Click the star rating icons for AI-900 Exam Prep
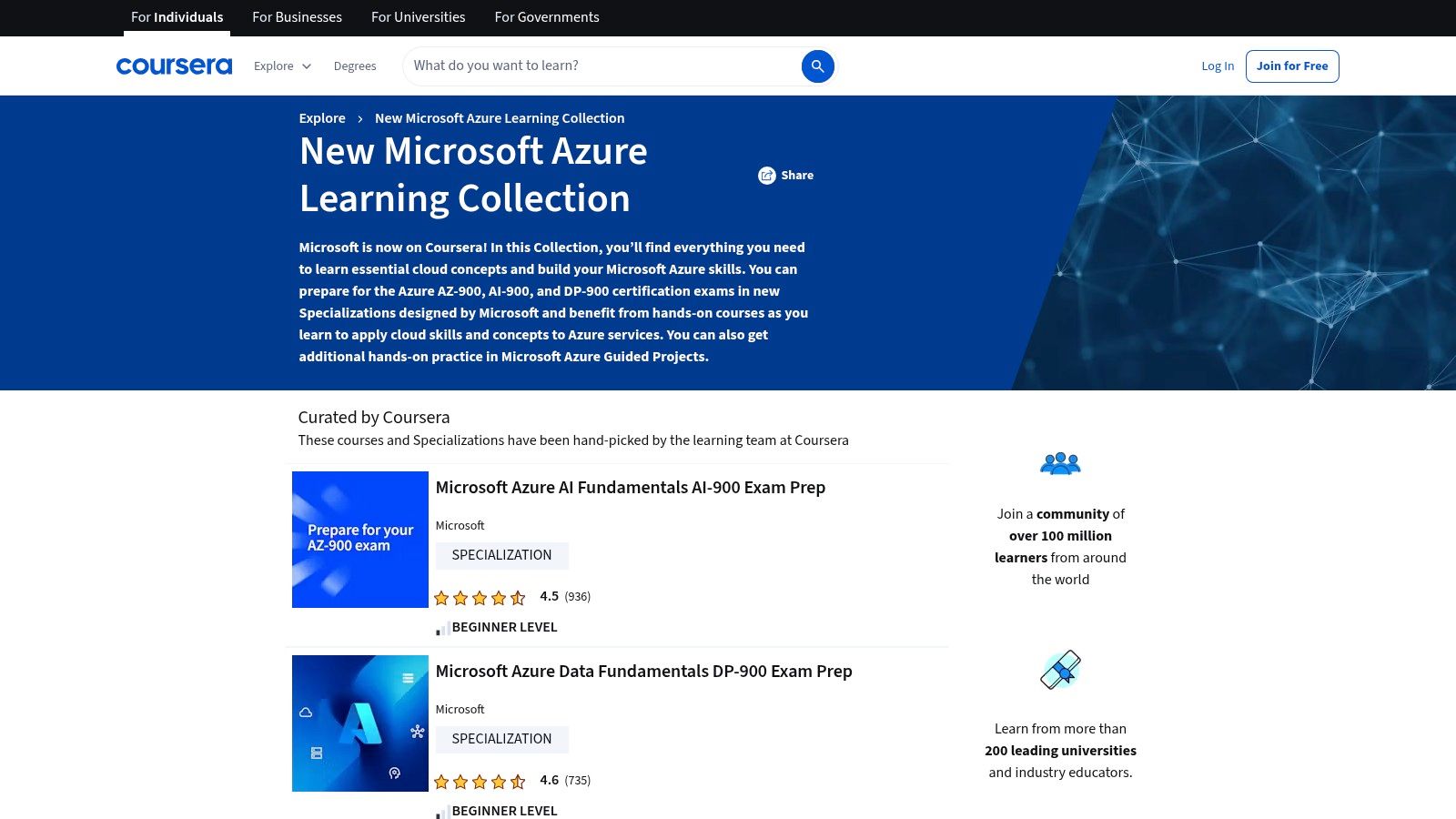The image size is (1456, 819). click(x=480, y=597)
